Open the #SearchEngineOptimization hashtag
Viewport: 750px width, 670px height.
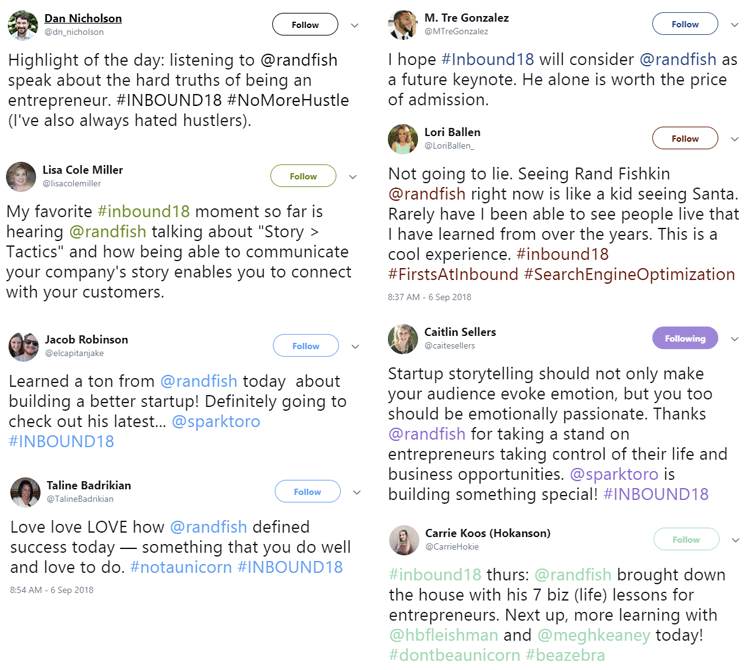pyautogui.click(x=629, y=275)
